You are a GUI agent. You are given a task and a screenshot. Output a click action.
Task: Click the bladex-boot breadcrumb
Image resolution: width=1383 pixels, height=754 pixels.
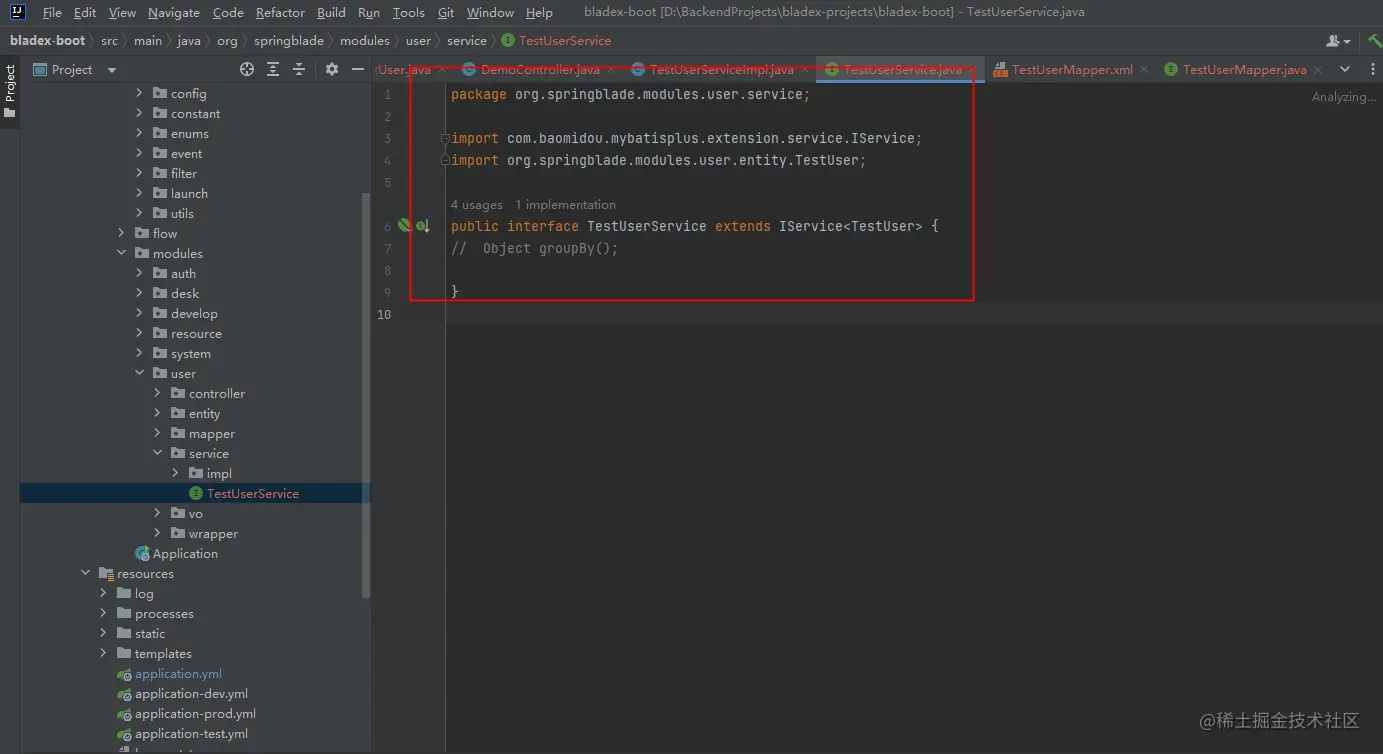click(48, 41)
